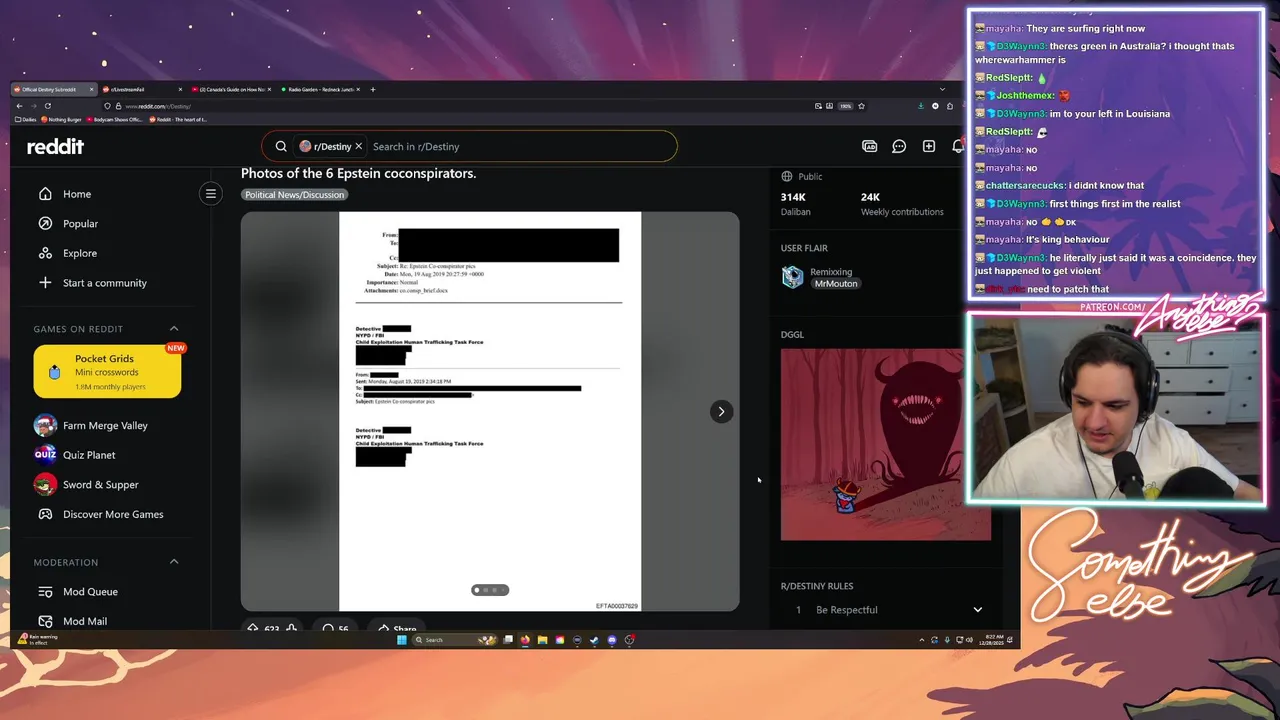
Task: Click the search magnifier icon
Action: [281, 146]
